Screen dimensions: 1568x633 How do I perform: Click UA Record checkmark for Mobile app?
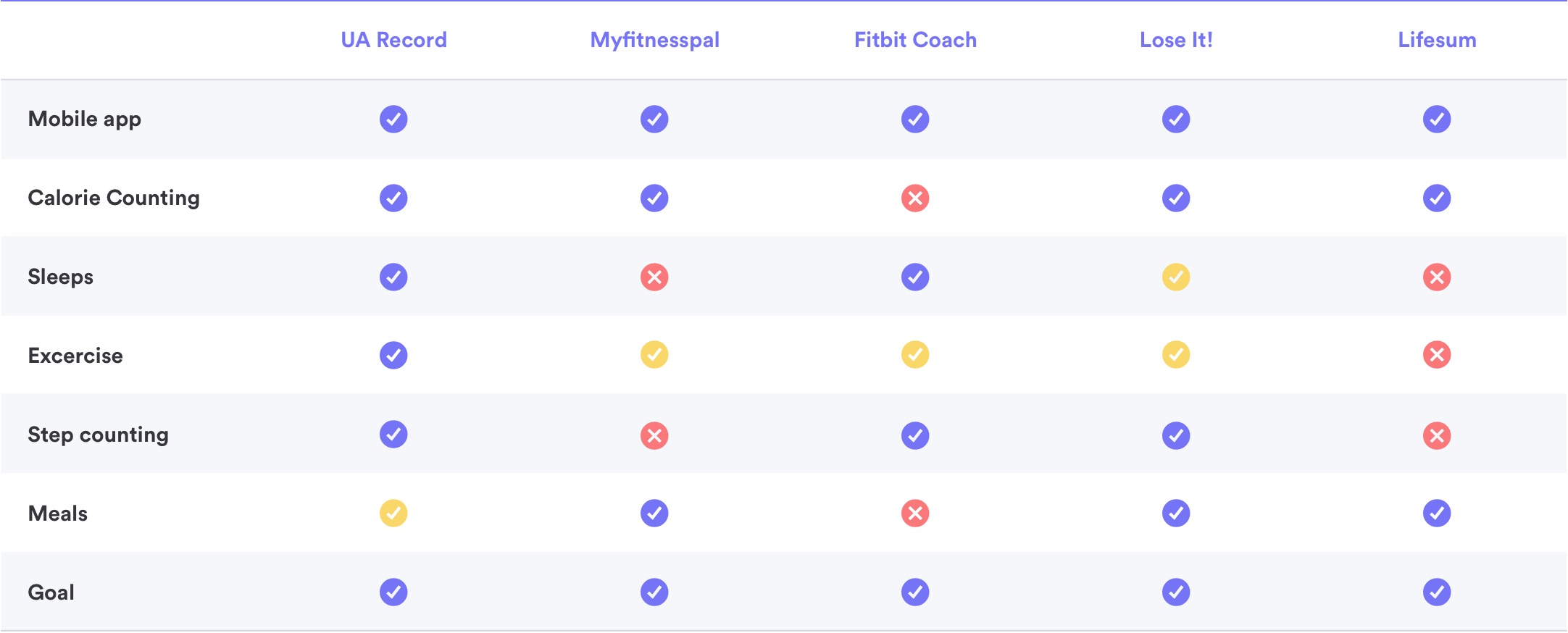point(393,119)
